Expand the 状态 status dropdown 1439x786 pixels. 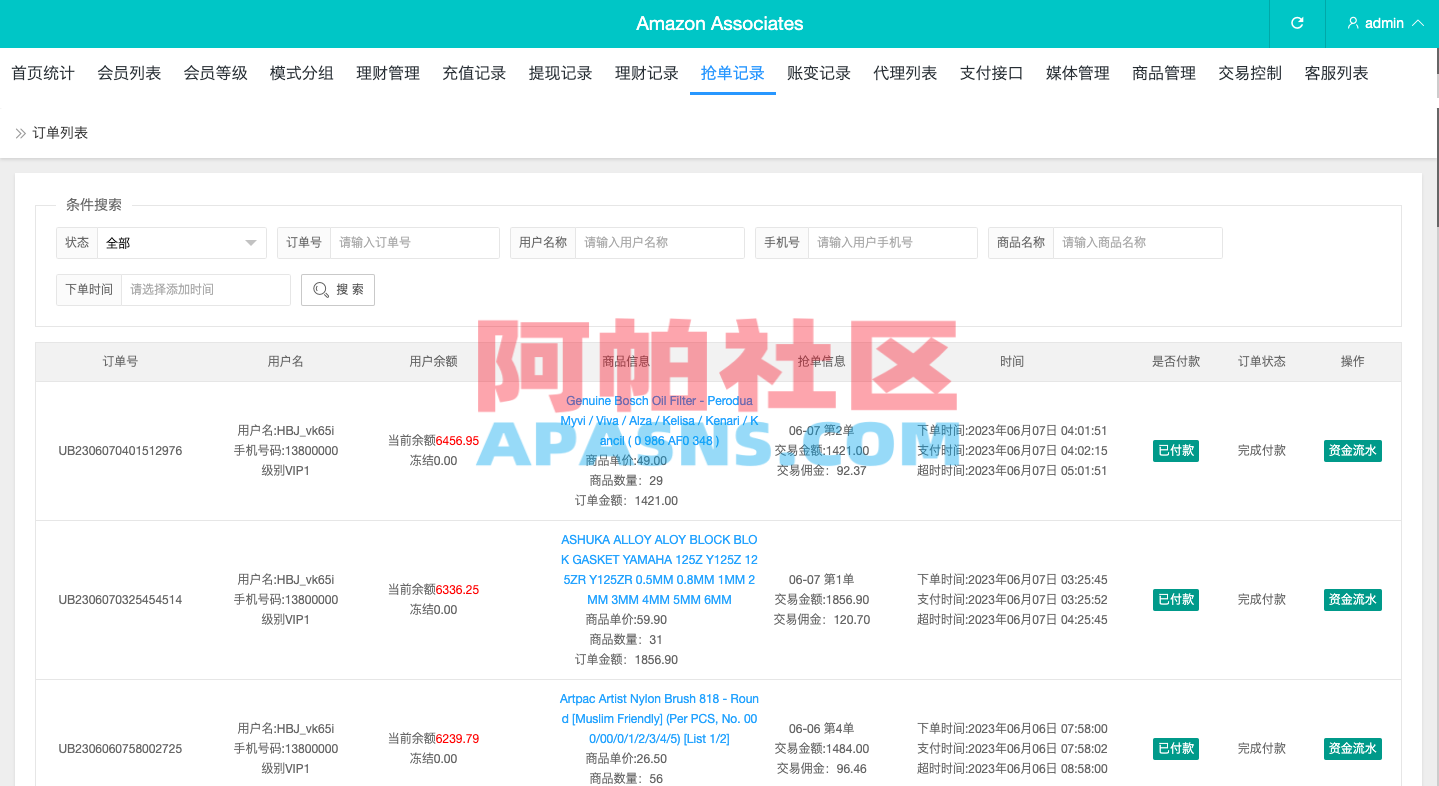[x=182, y=243]
